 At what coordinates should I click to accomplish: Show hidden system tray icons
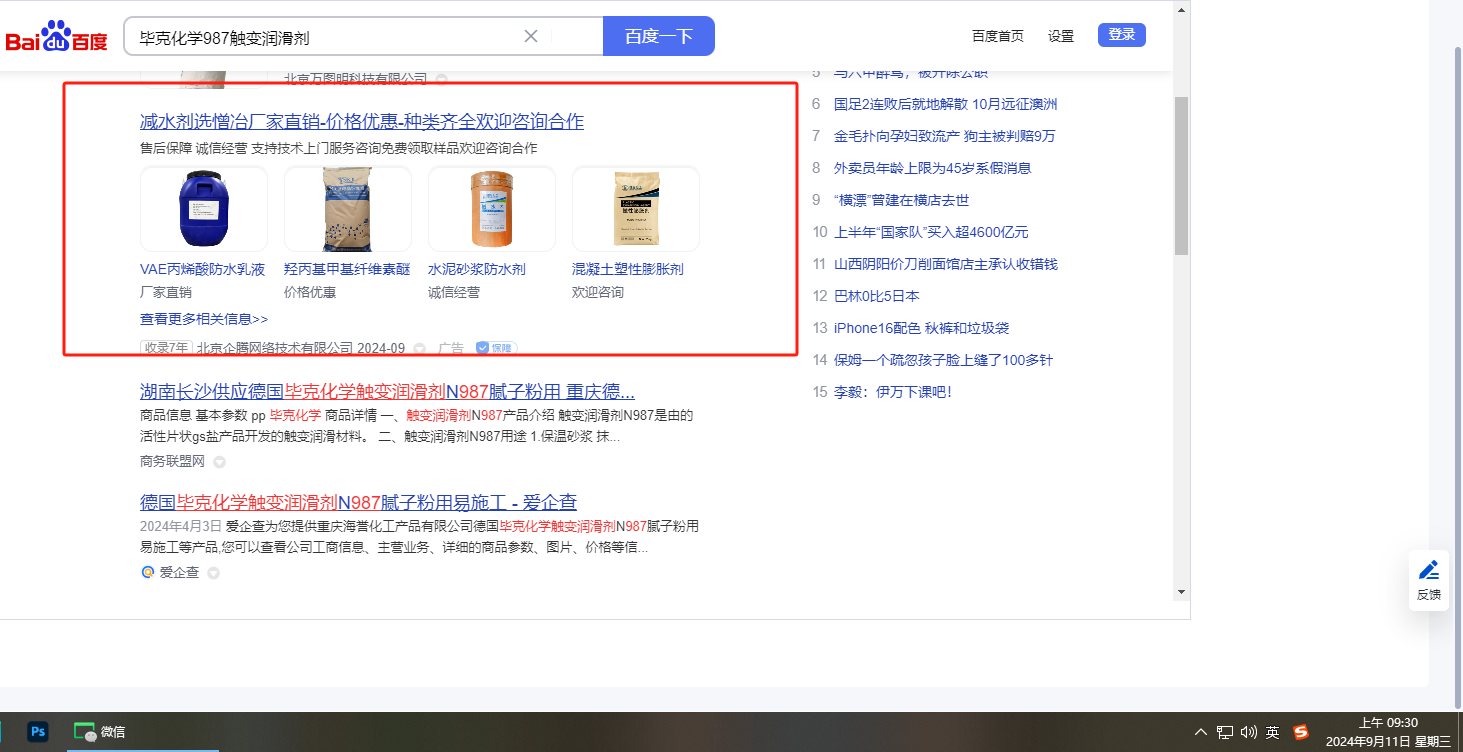(x=1201, y=732)
